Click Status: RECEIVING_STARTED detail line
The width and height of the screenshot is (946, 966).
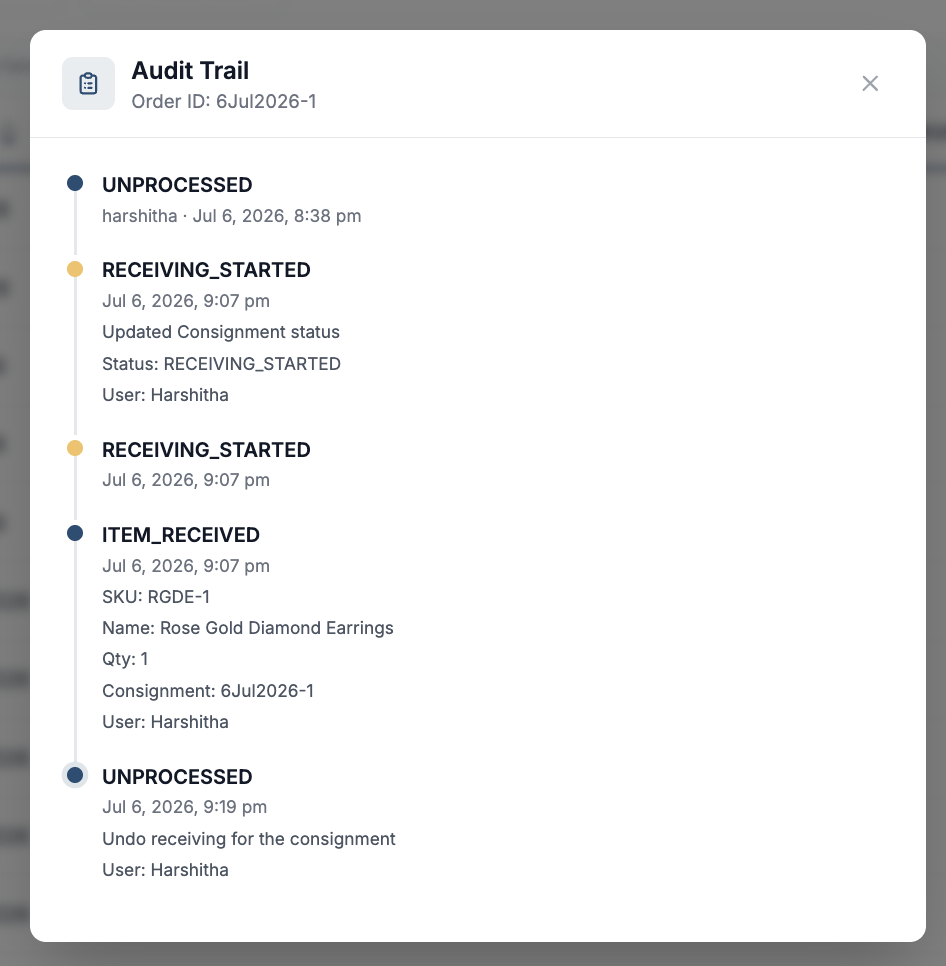point(222,364)
